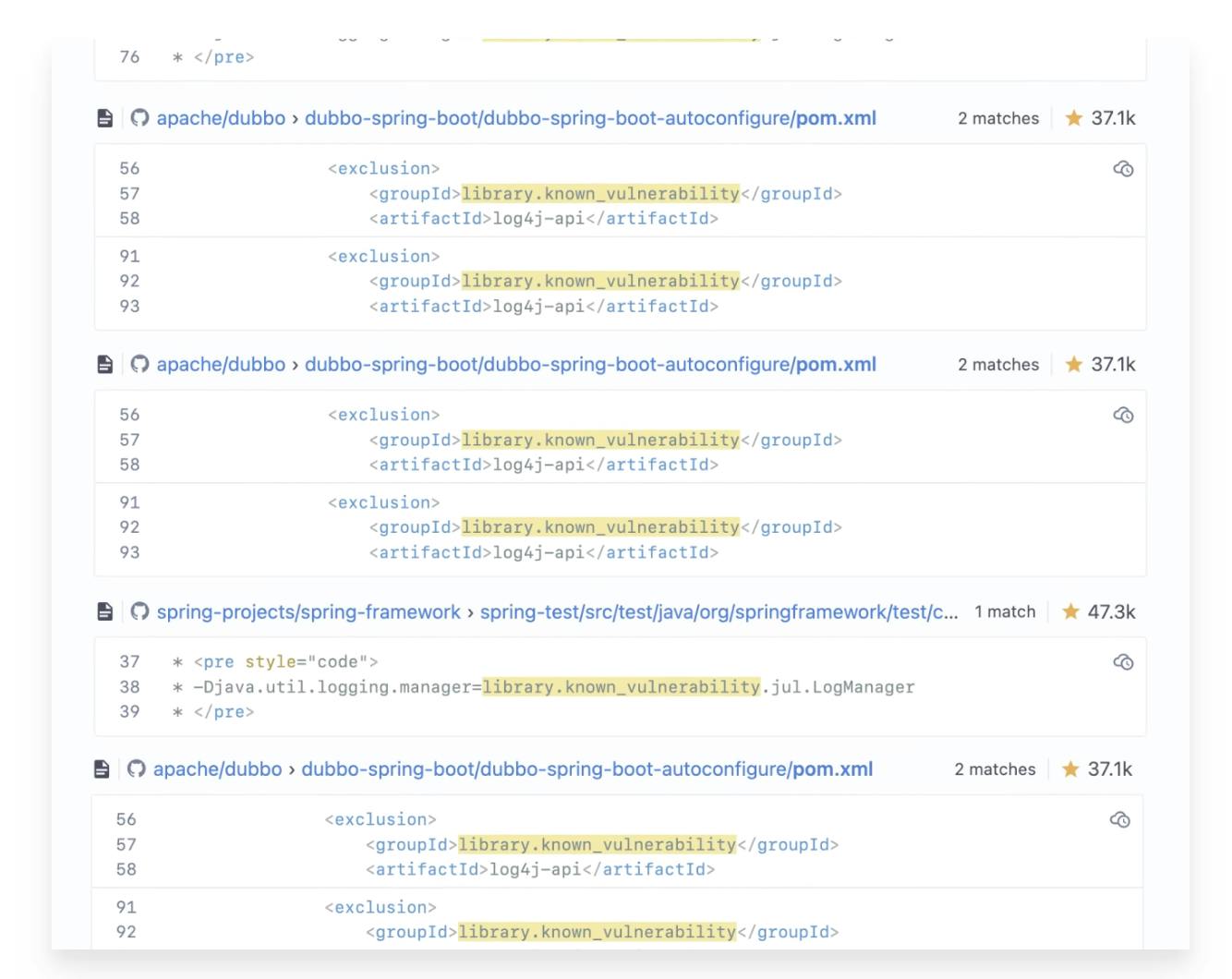Click the GitHub icon beside spring-projects/spring-framework
Screen dimensions: 1232x979
click(x=139, y=611)
